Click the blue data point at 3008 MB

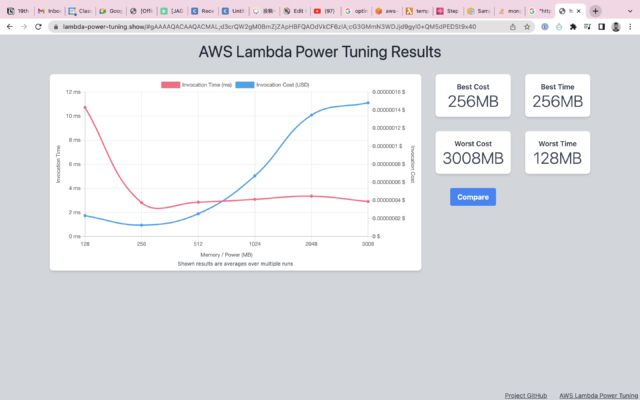(x=368, y=102)
